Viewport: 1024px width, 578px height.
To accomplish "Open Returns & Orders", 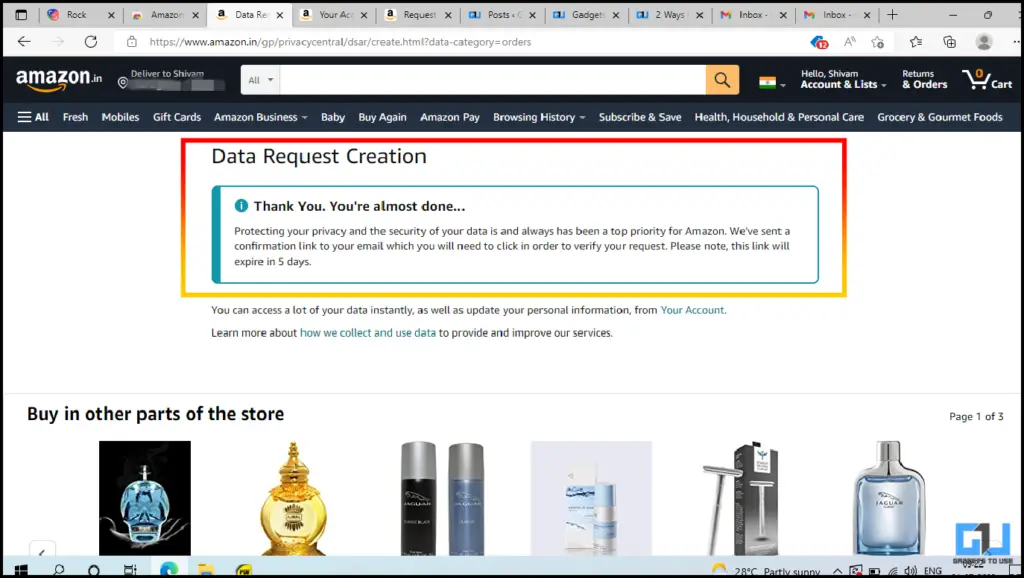I will pyautogui.click(x=925, y=80).
